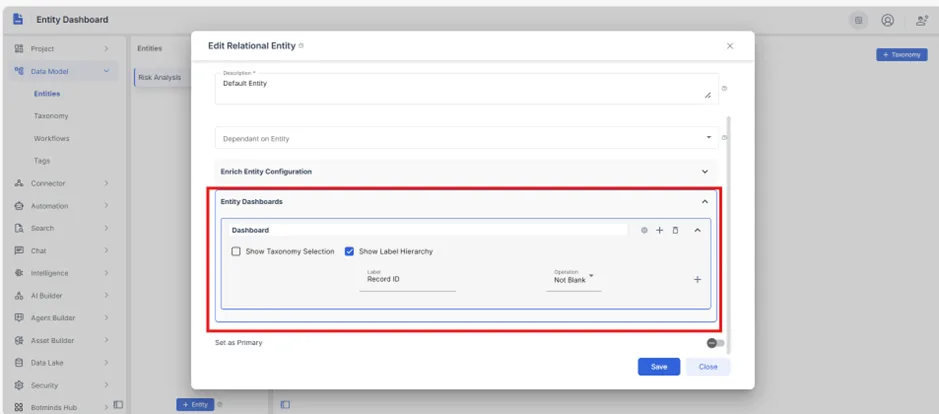The height and width of the screenshot is (414, 939).
Task: Expand the Connector menu chevron
Action: [x=106, y=183]
